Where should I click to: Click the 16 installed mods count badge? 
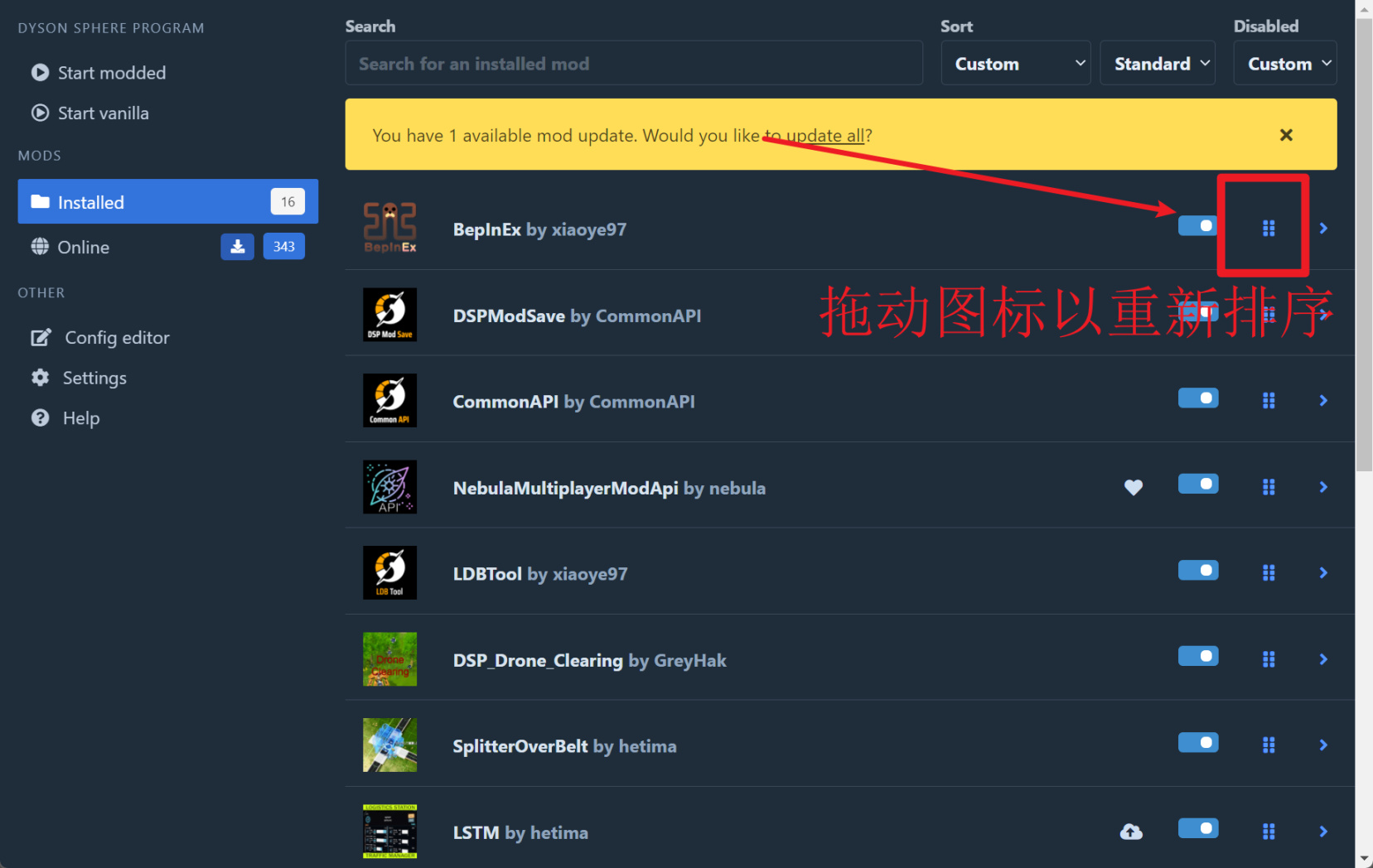[x=288, y=202]
